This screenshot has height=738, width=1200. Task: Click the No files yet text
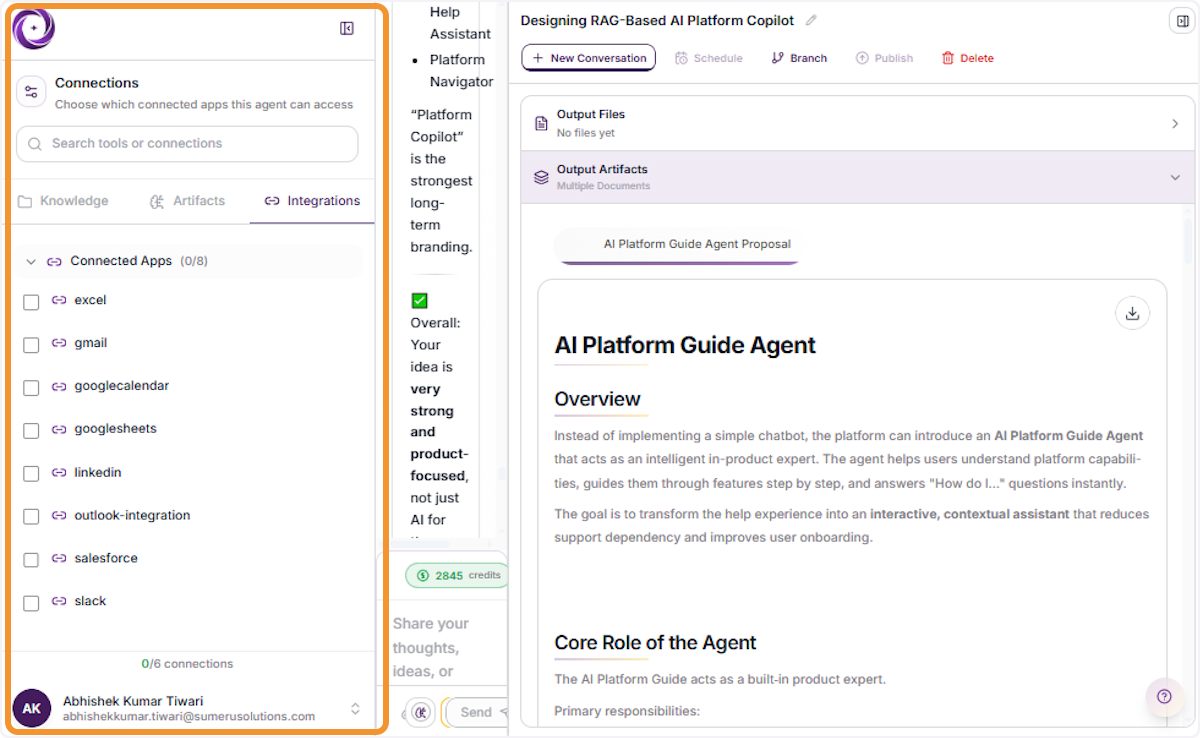click(586, 133)
